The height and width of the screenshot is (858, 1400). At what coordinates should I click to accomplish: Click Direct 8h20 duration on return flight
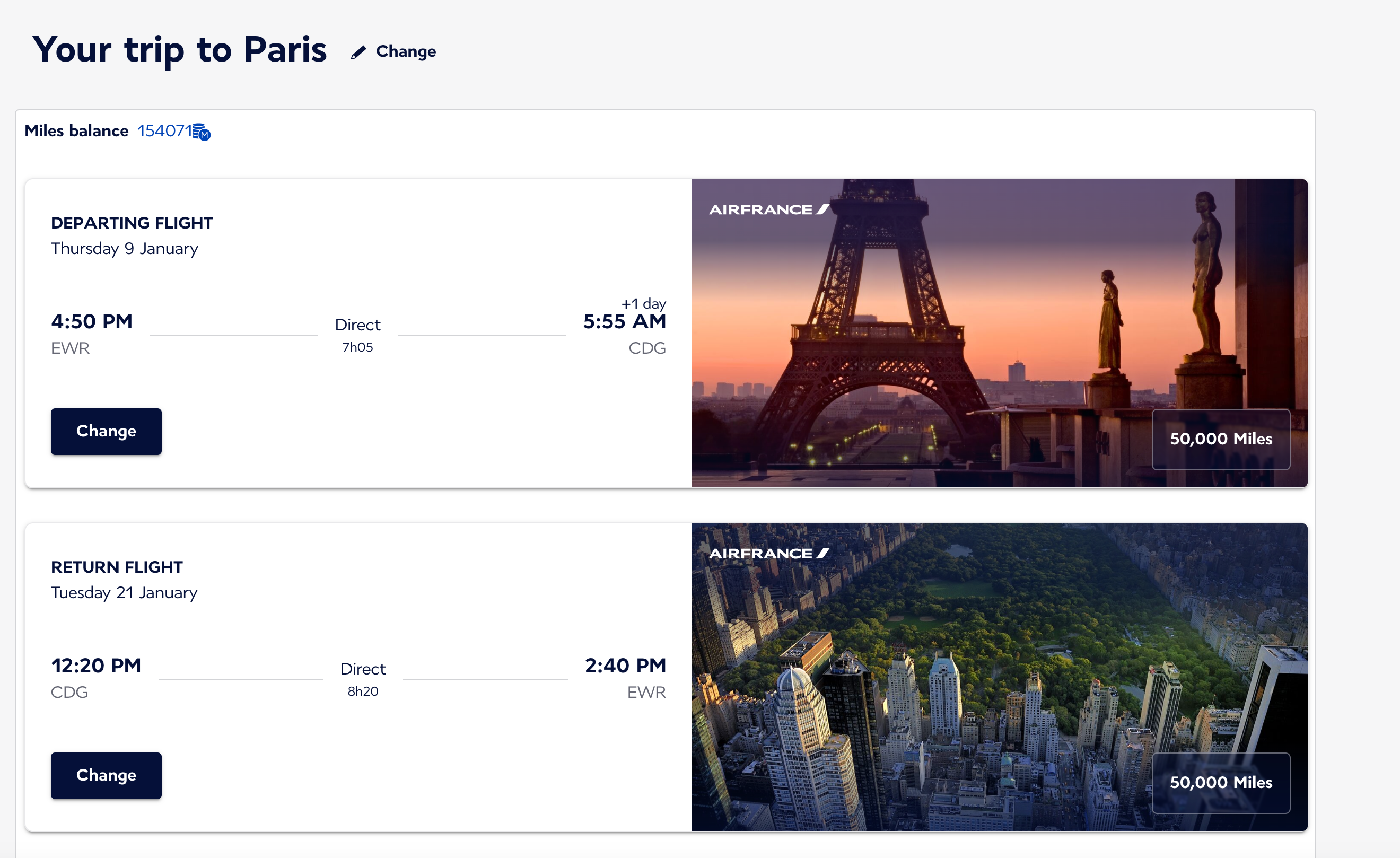point(363,678)
